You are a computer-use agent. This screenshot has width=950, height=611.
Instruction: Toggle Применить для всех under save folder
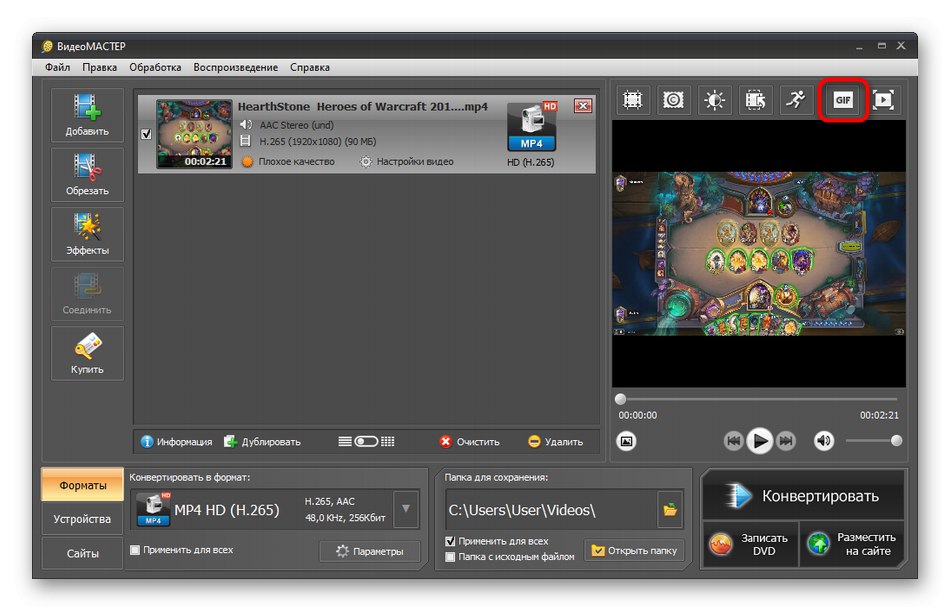(450, 541)
